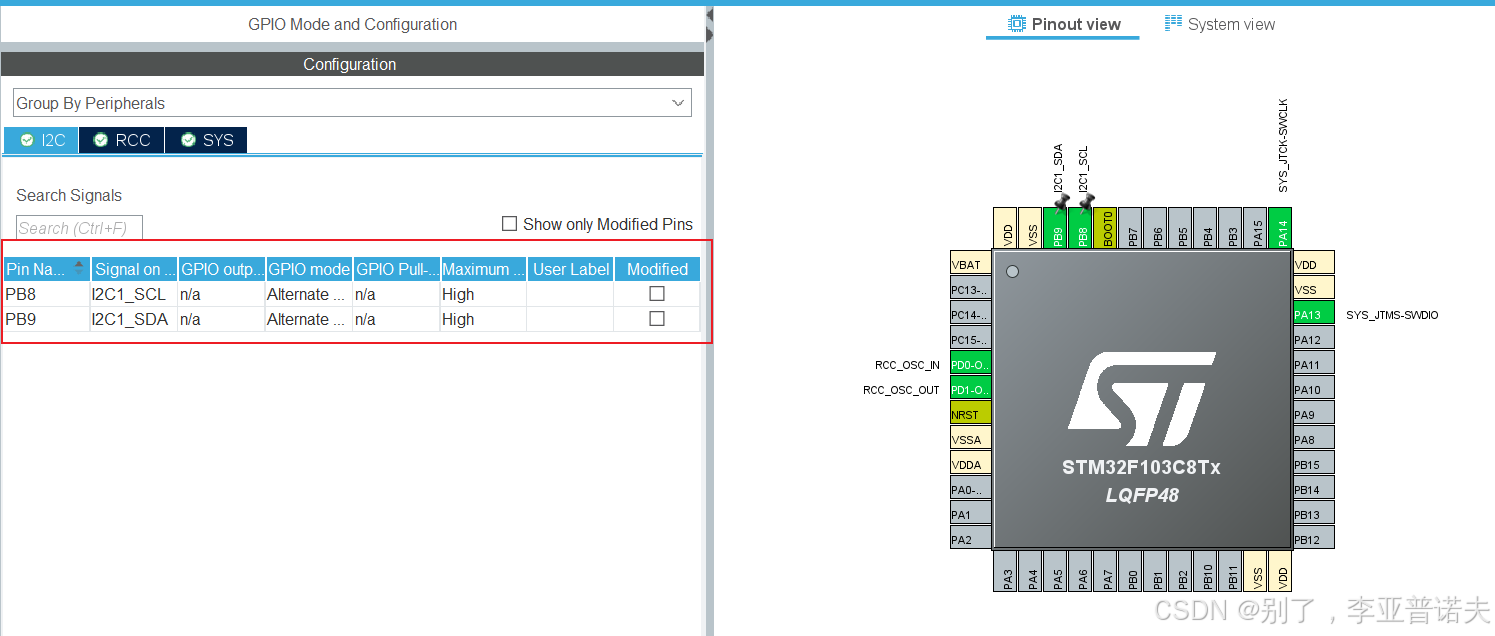Click the pushpin icon above pin PB9
Screen dimensions: 1495x636
tap(1061, 201)
